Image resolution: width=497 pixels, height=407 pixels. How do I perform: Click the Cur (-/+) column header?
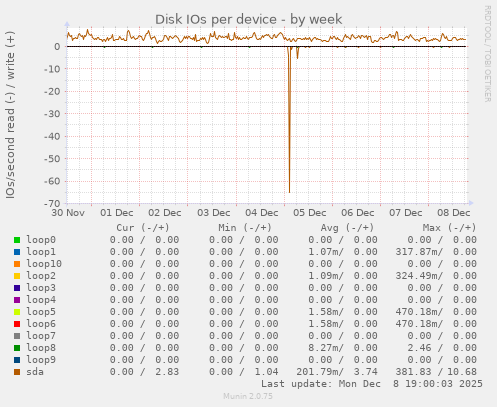(143, 228)
